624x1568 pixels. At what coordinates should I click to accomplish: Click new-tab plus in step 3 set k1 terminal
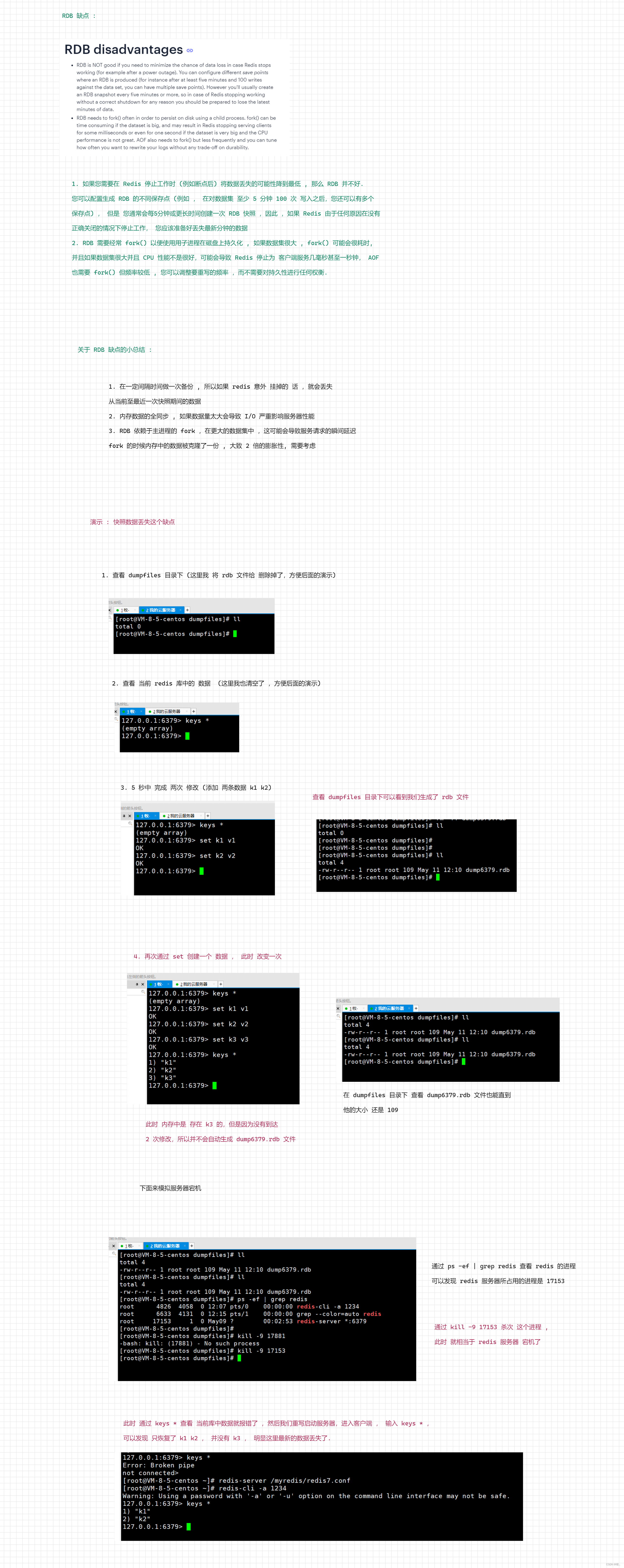(x=208, y=816)
